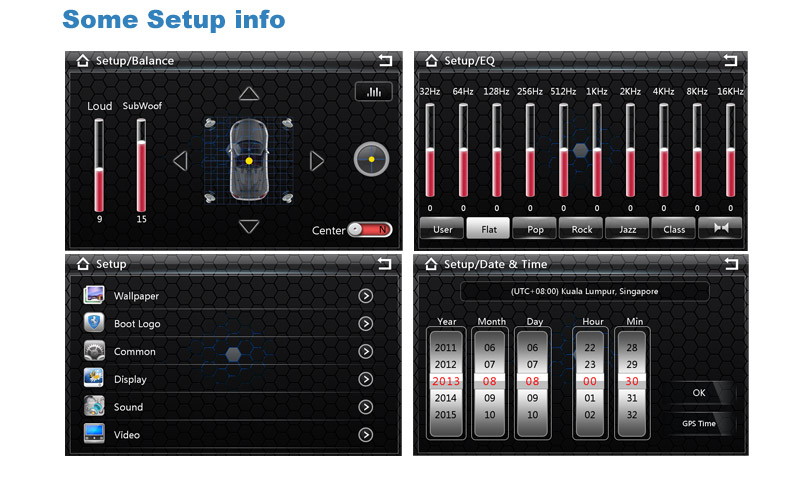Pick year 2014 in the Year wheel
Viewport: 800px width, 493px height.
coord(445,398)
